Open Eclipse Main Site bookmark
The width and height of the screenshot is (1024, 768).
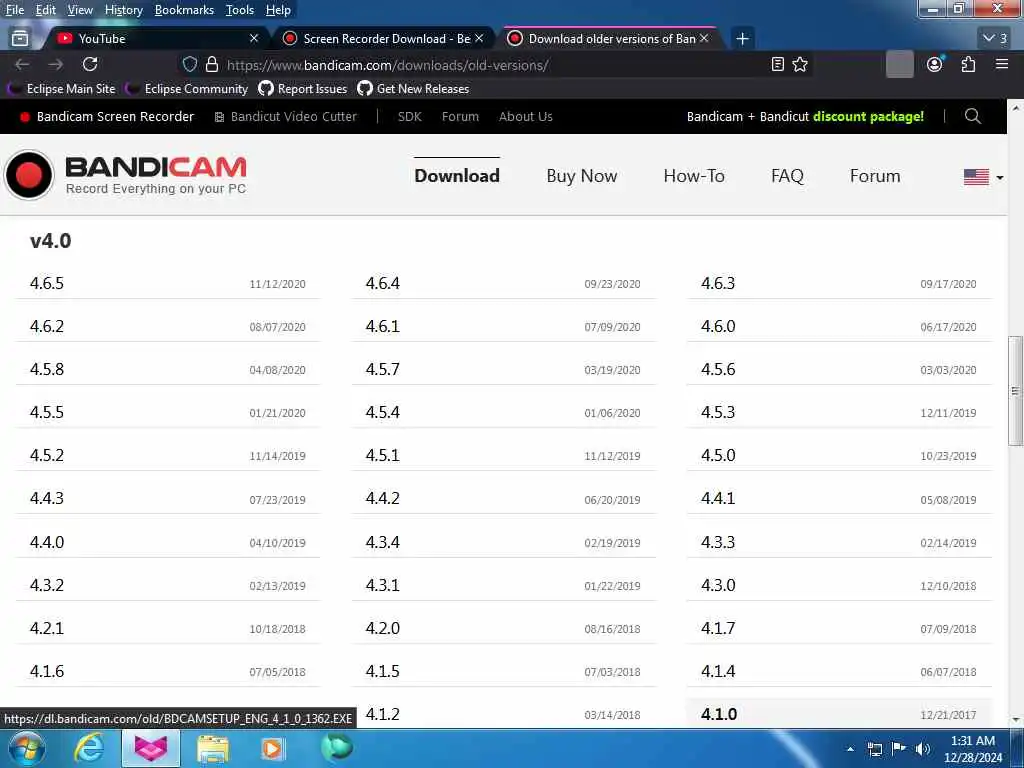tap(62, 89)
